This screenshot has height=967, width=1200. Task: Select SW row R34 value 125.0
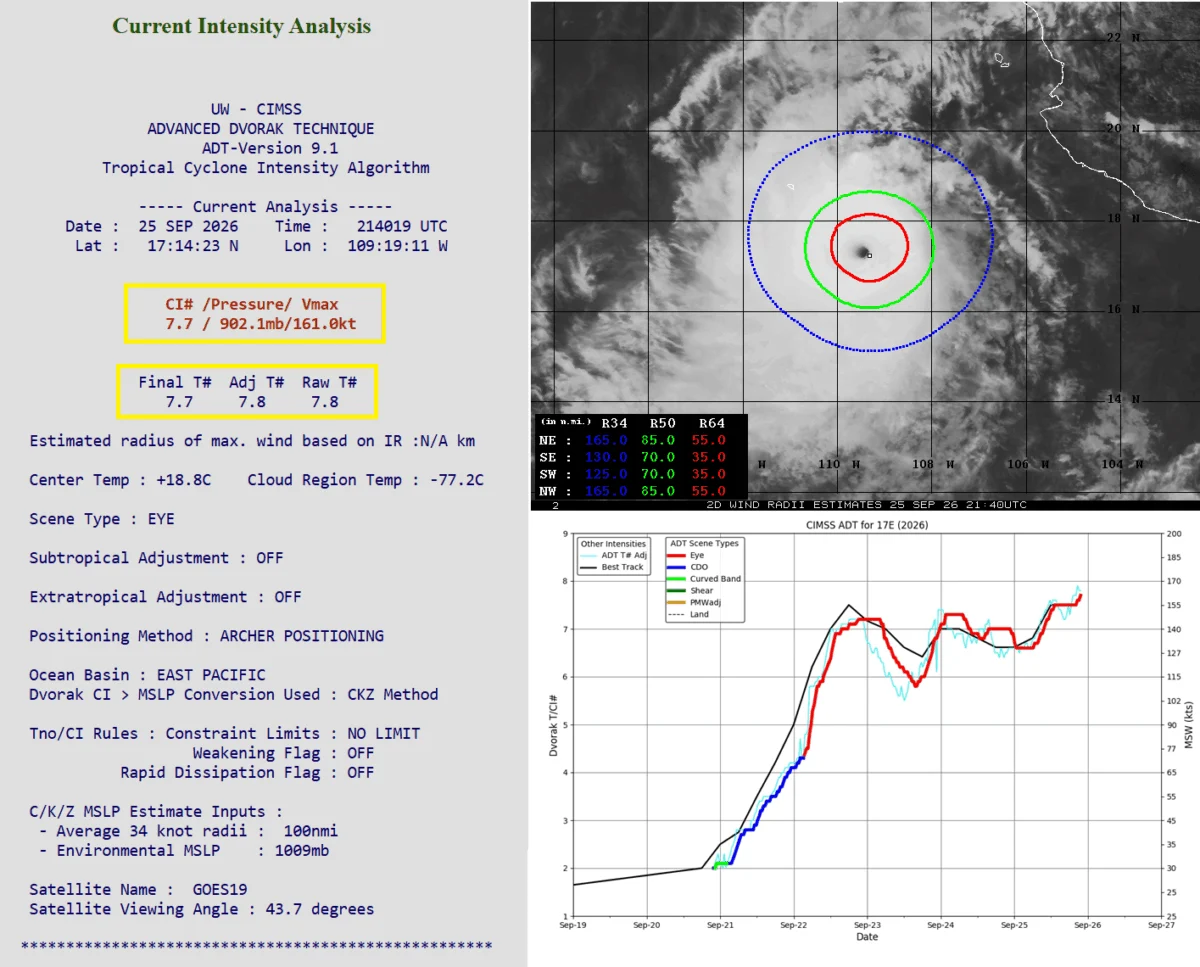tap(608, 475)
